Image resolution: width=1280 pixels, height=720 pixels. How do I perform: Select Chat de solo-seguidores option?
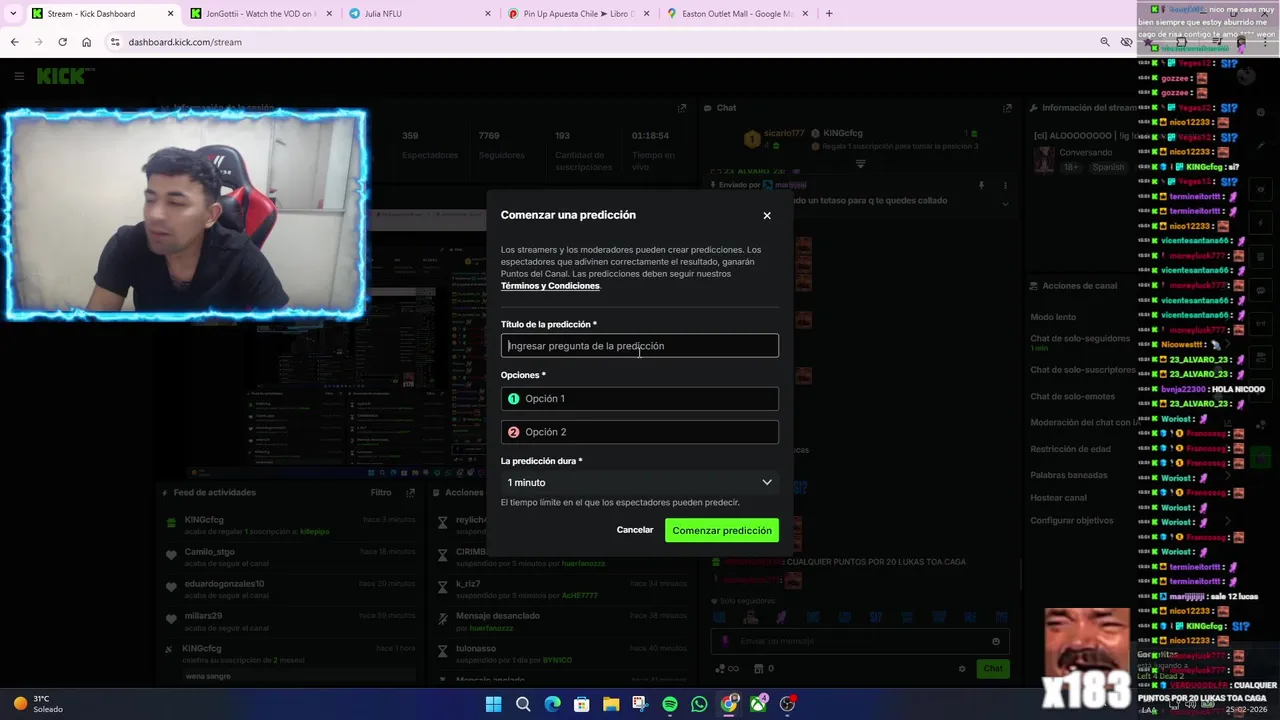(x=1080, y=338)
